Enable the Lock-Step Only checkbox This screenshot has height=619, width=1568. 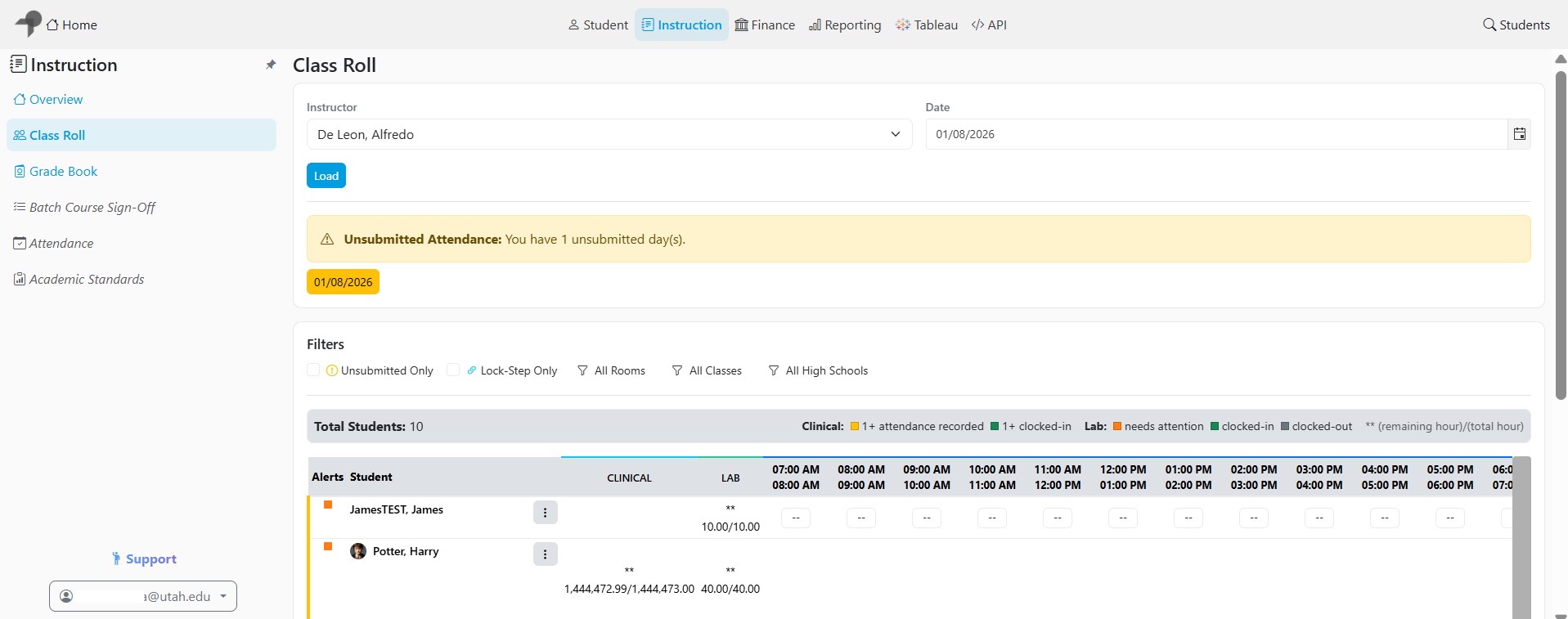tap(453, 370)
